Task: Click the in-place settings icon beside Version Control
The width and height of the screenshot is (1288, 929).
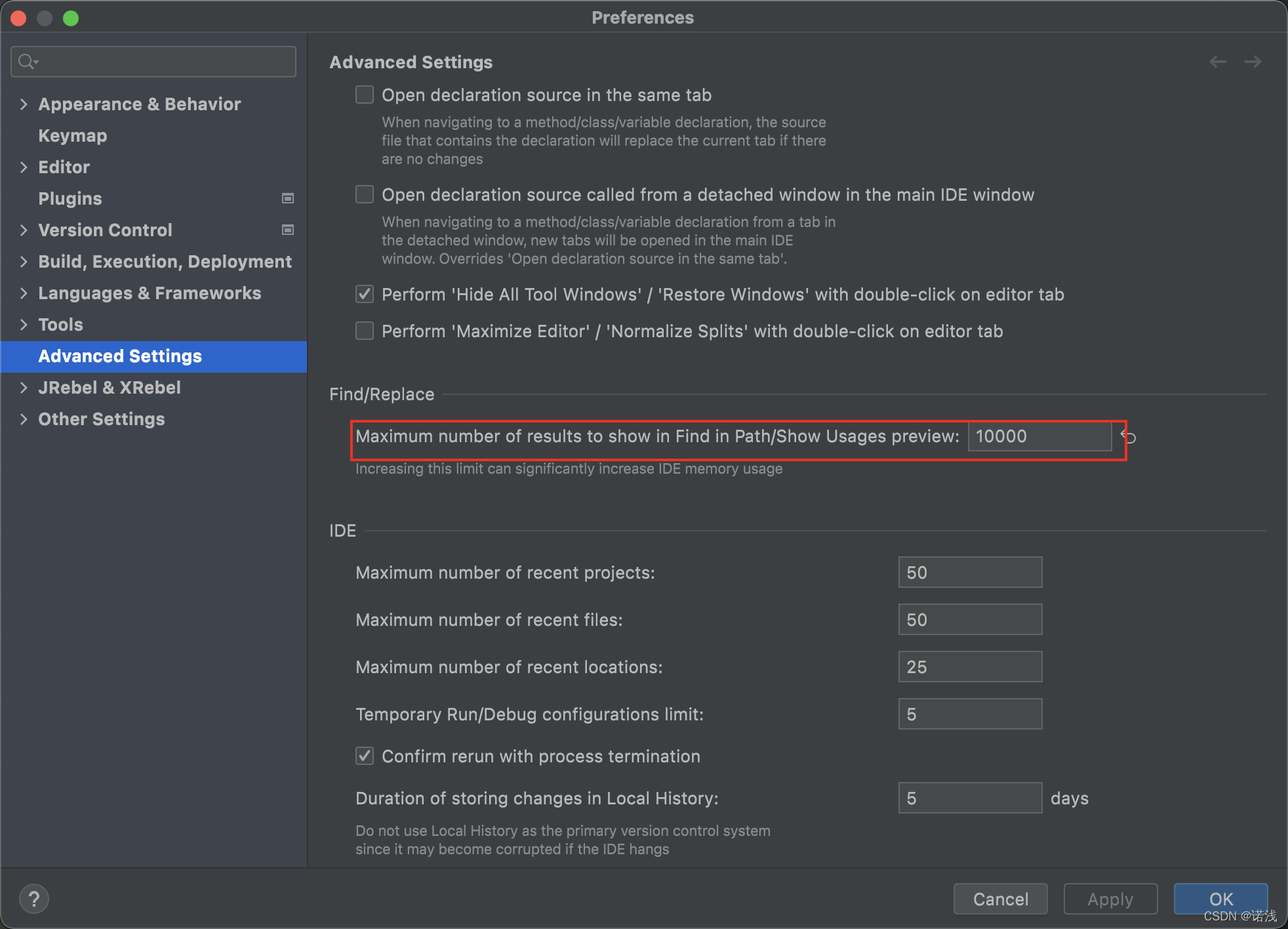Action: (x=287, y=230)
